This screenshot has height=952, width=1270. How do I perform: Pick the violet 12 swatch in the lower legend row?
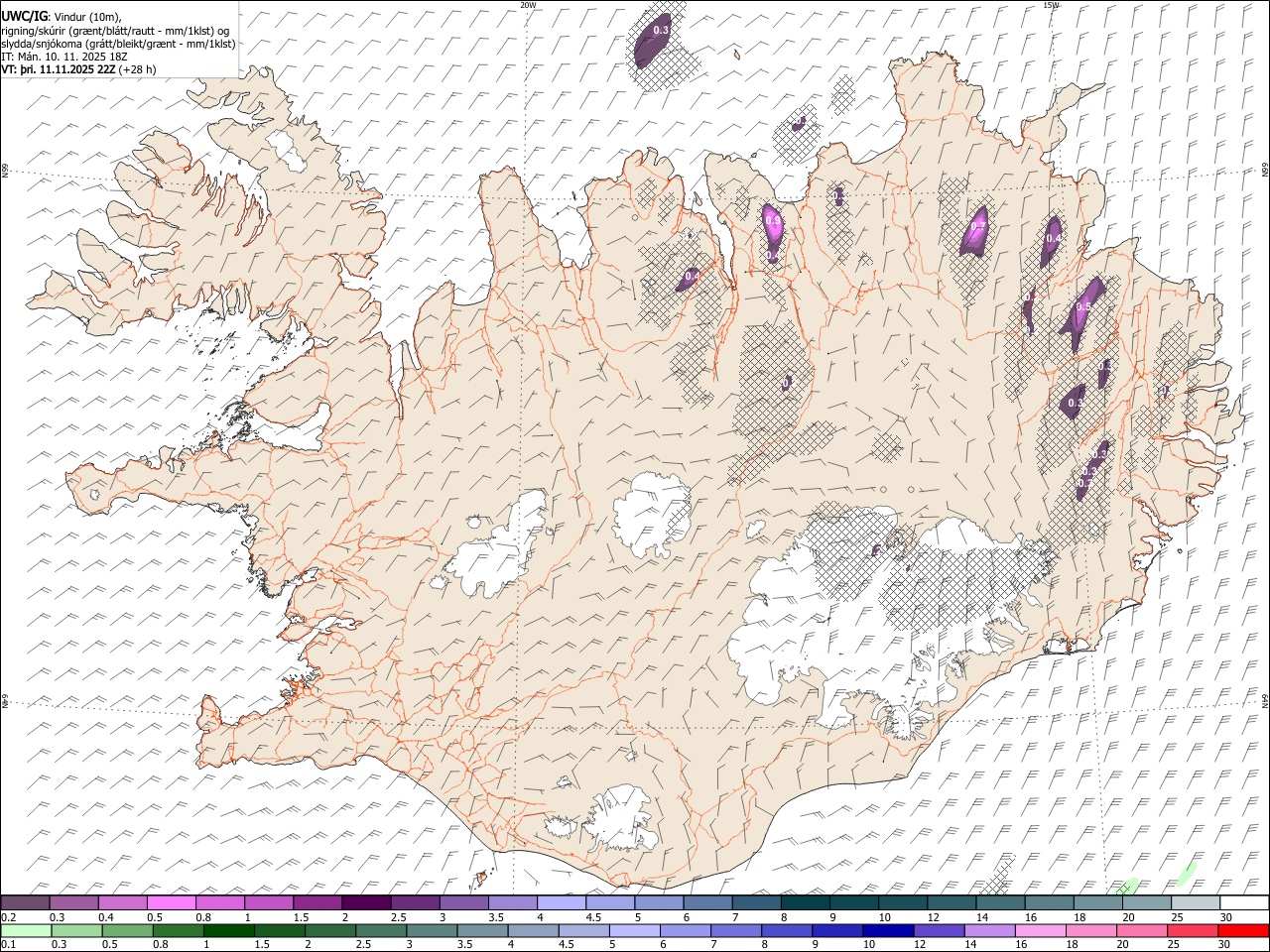[x=938, y=931]
